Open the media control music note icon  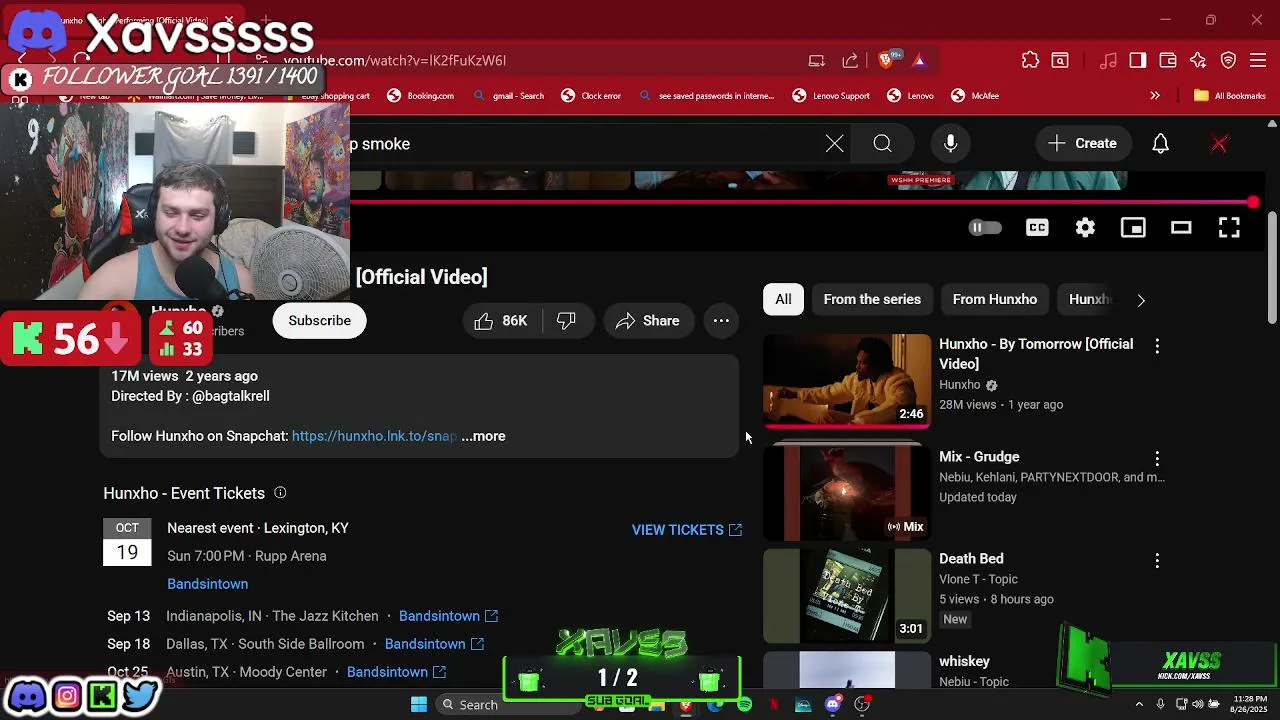[x=1108, y=60]
